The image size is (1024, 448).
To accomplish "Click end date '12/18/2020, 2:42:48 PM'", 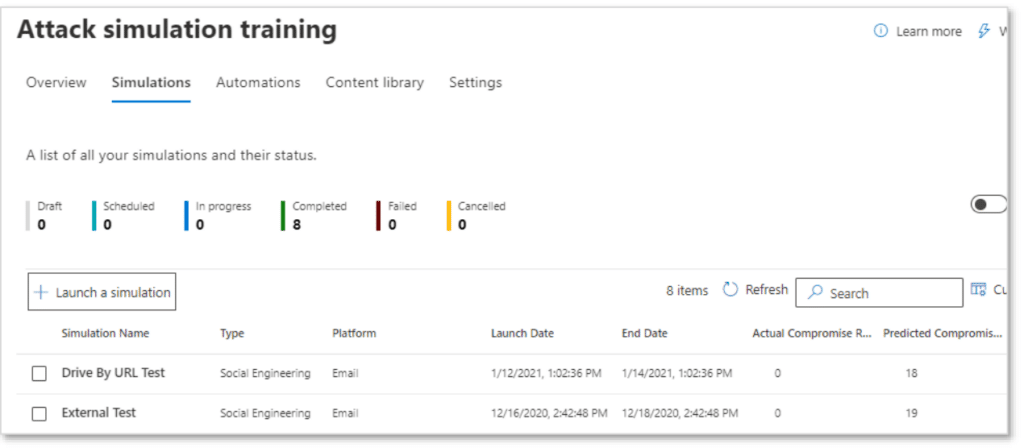I will click(680, 413).
